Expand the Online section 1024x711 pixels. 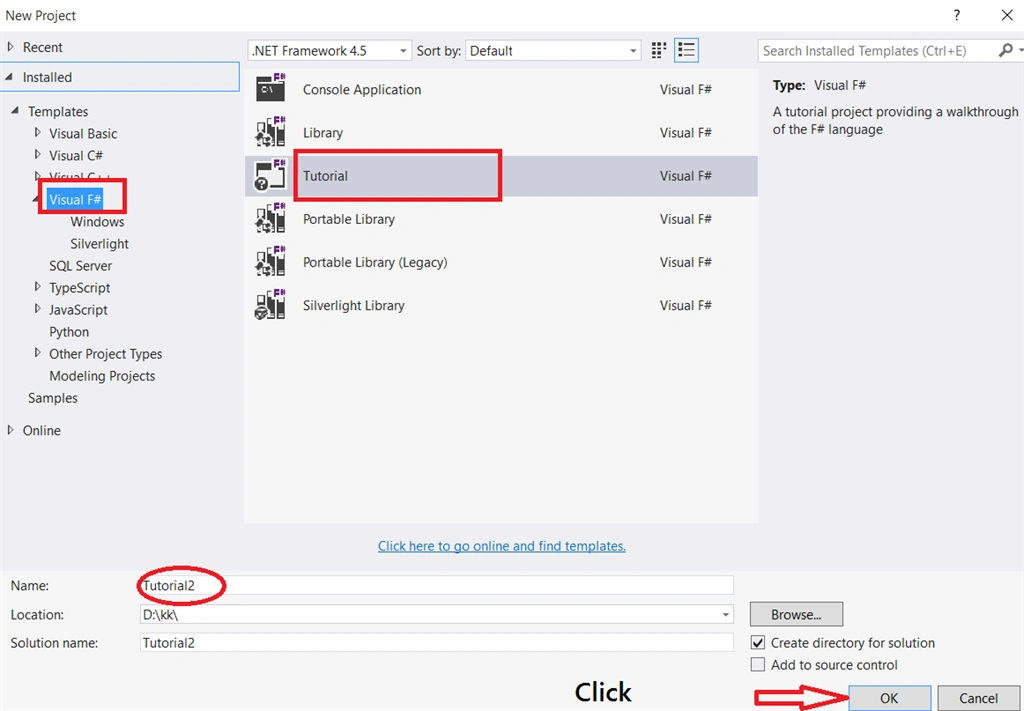(10, 430)
